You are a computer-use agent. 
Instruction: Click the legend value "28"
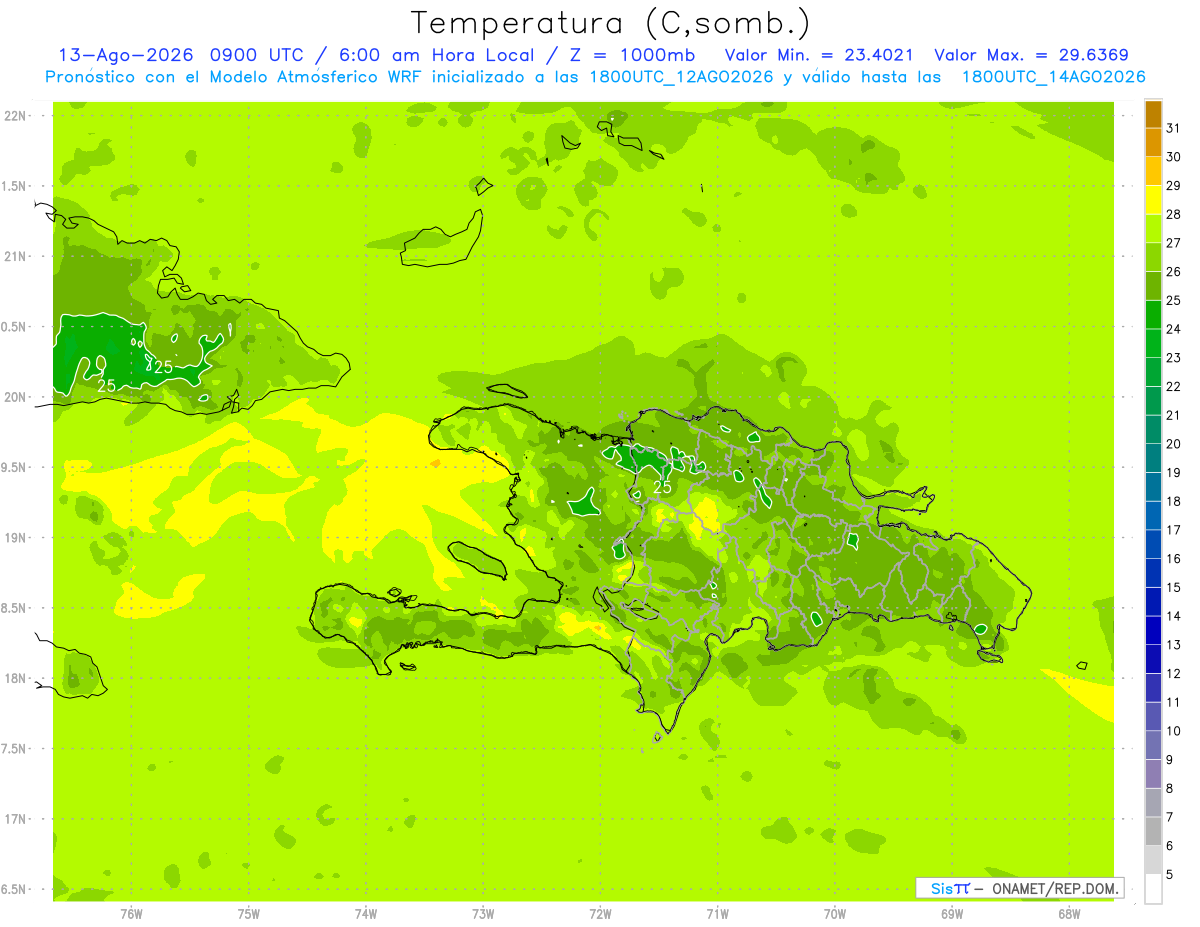coord(1174,214)
